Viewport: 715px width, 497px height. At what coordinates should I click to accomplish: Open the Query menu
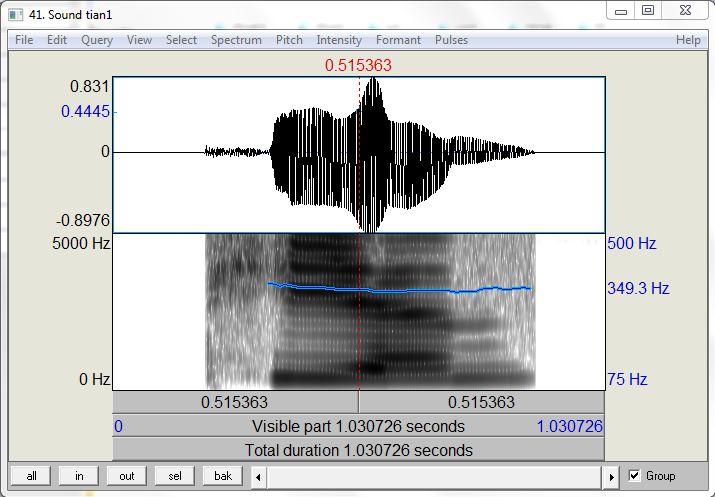click(97, 40)
